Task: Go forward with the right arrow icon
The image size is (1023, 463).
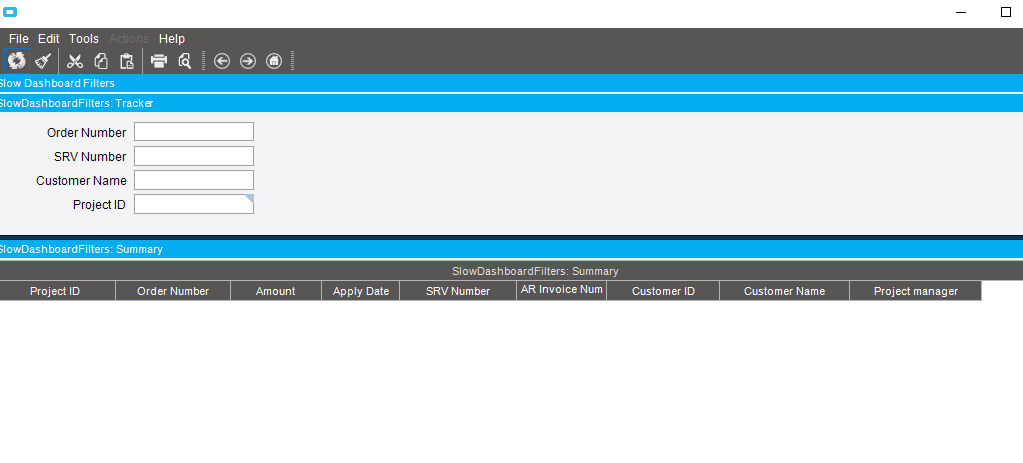Action: click(x=248, y=61)
